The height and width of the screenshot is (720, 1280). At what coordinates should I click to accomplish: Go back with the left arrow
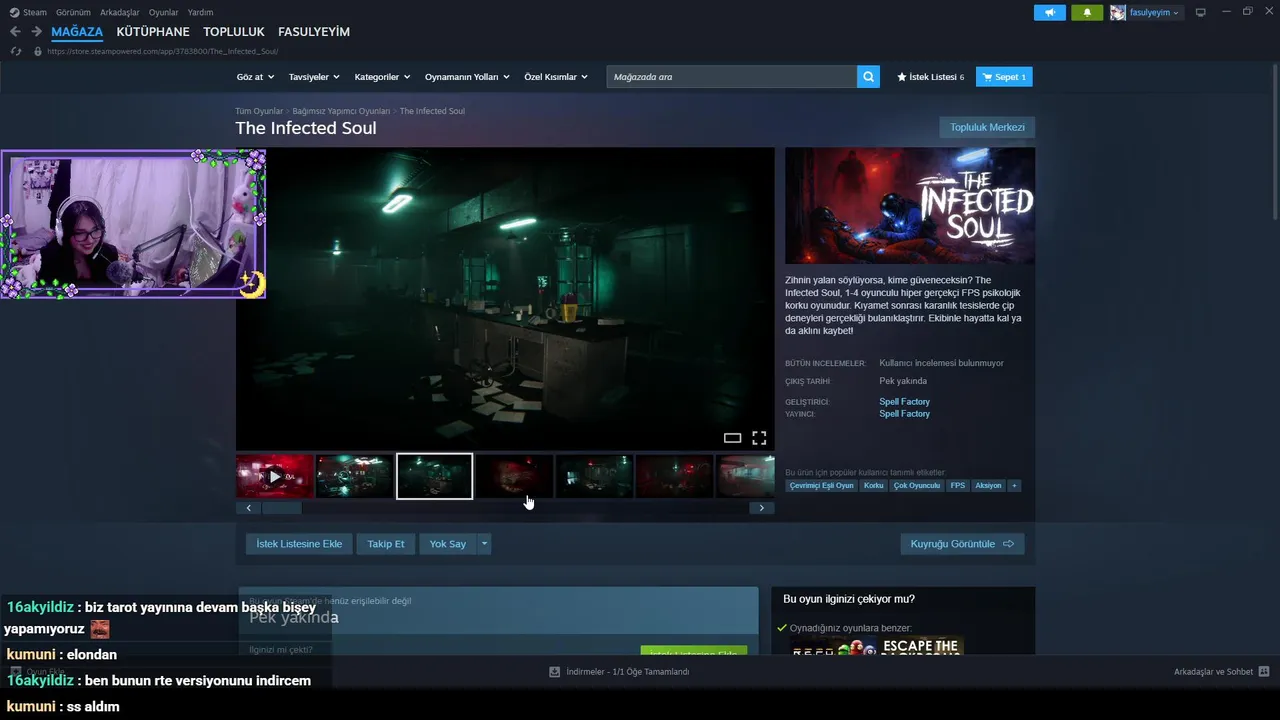[15, 32]
